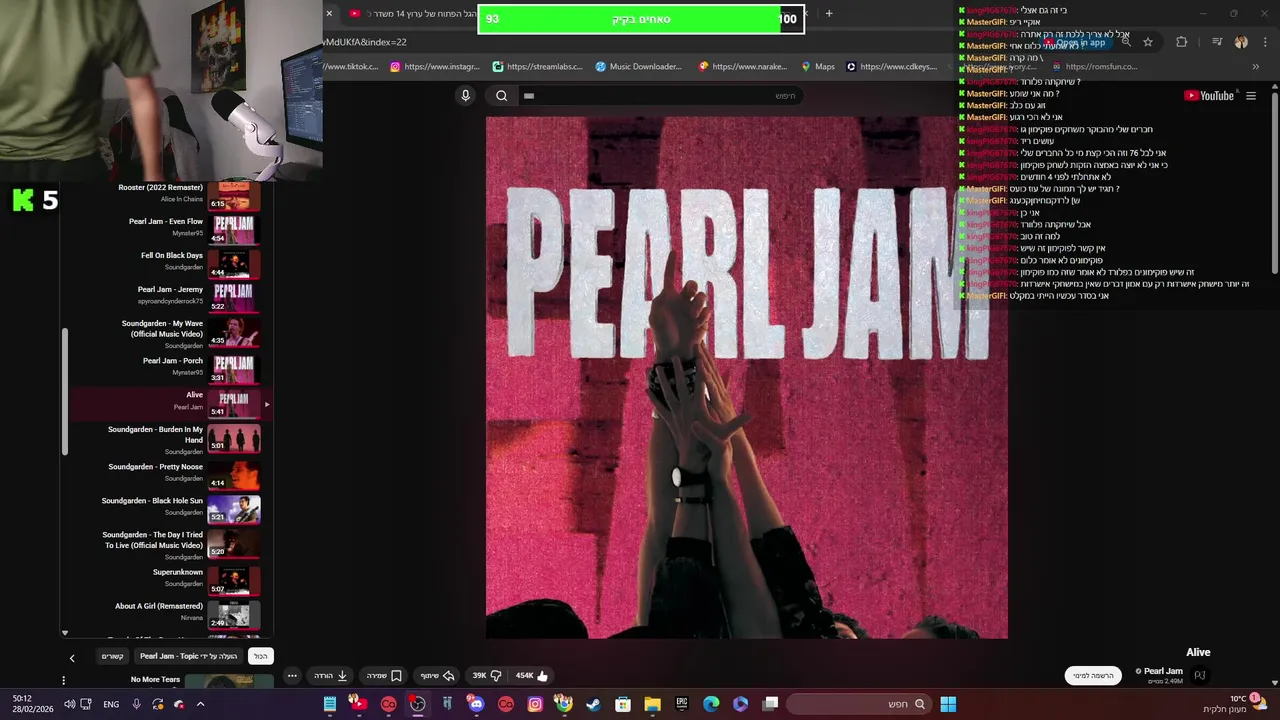
Task: Show next filter chips with the chevron arrow
Action: coord(72,657)
